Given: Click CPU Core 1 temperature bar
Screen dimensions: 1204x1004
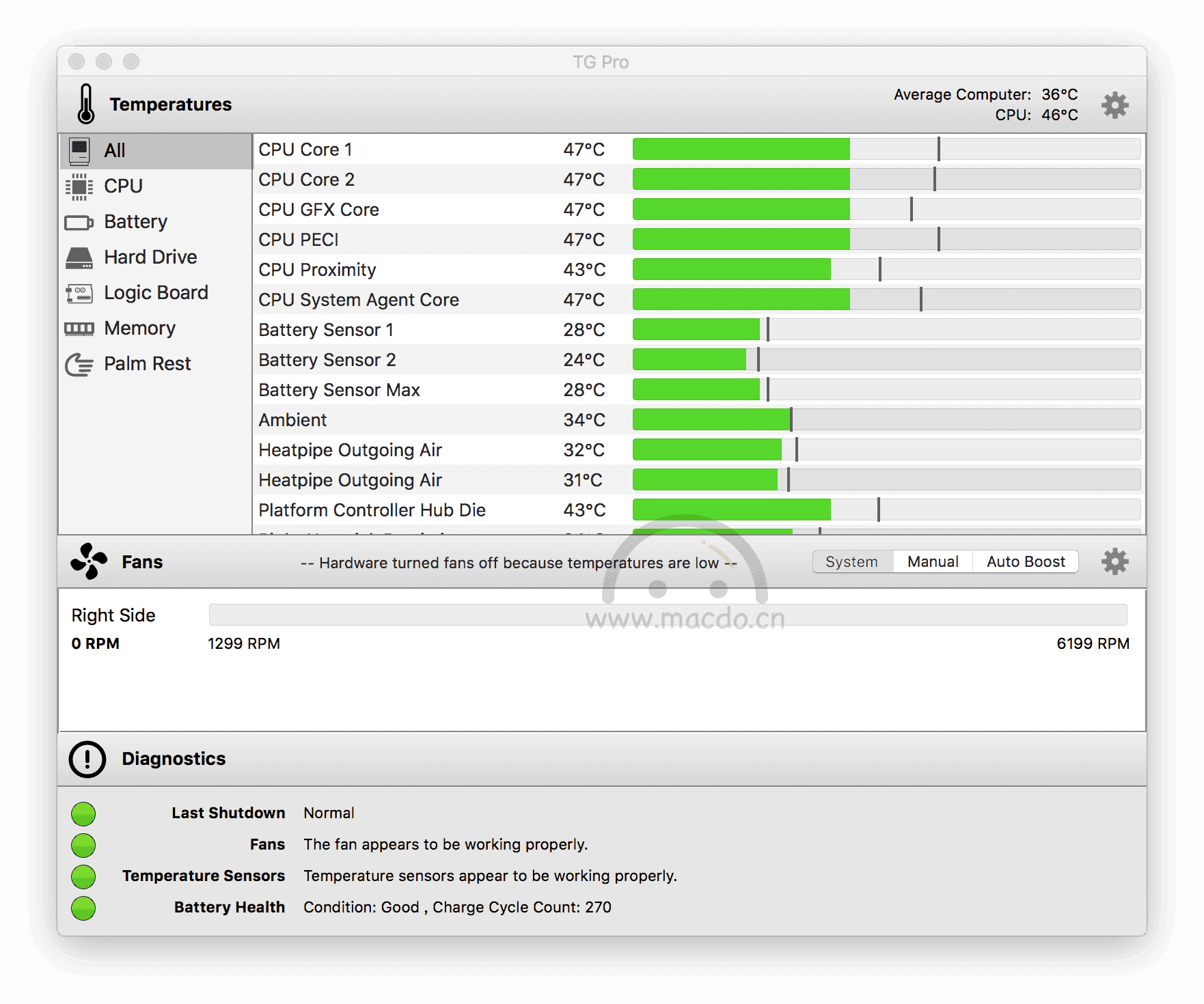Looking at the screenshot, I should [886, 149].
